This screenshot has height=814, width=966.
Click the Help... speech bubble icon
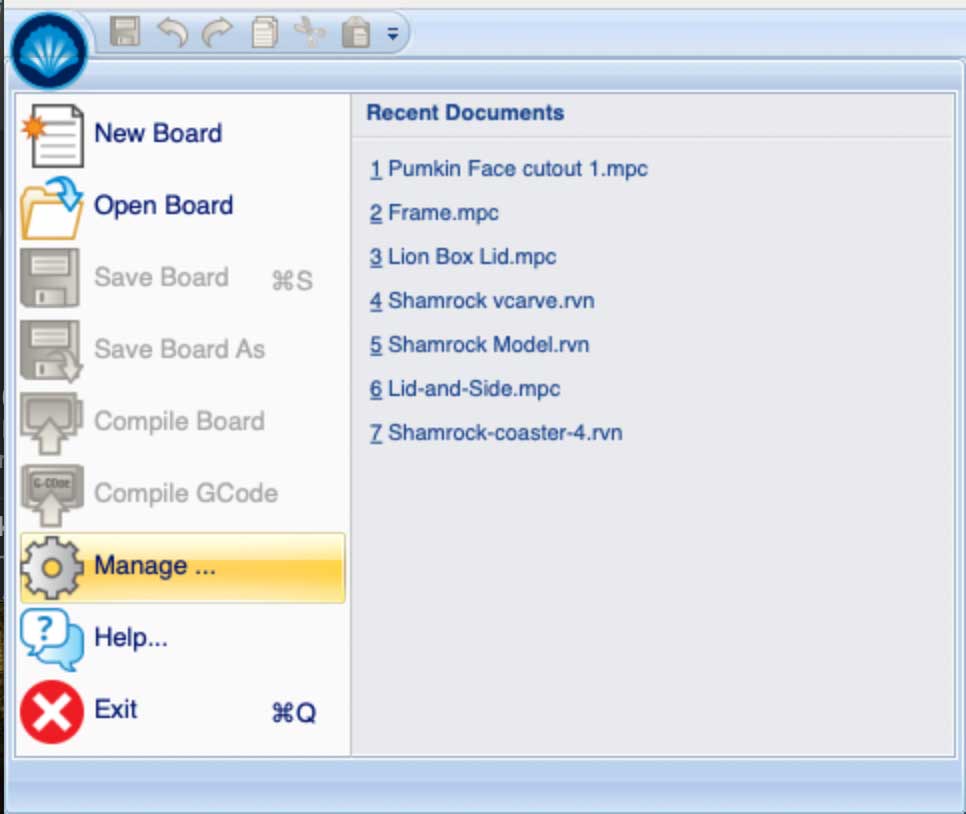point(52,638)
